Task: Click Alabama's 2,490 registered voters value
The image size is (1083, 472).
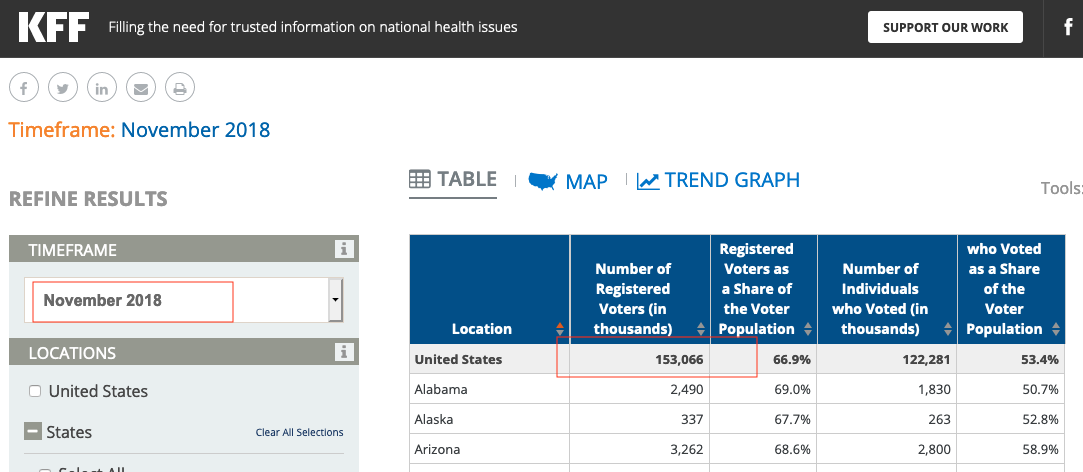Action: point(686,390)
